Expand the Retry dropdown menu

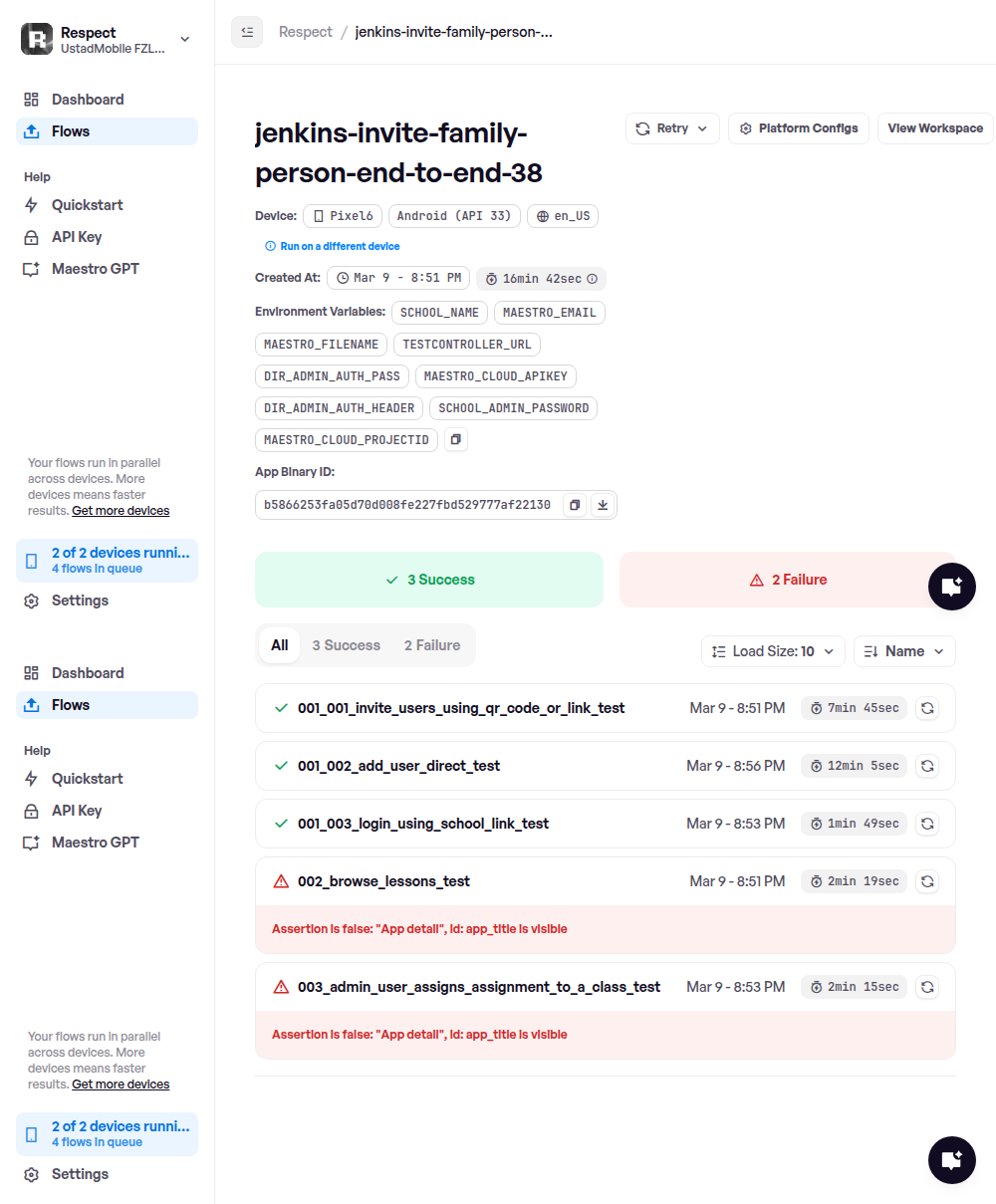click(x=672, y=128)
